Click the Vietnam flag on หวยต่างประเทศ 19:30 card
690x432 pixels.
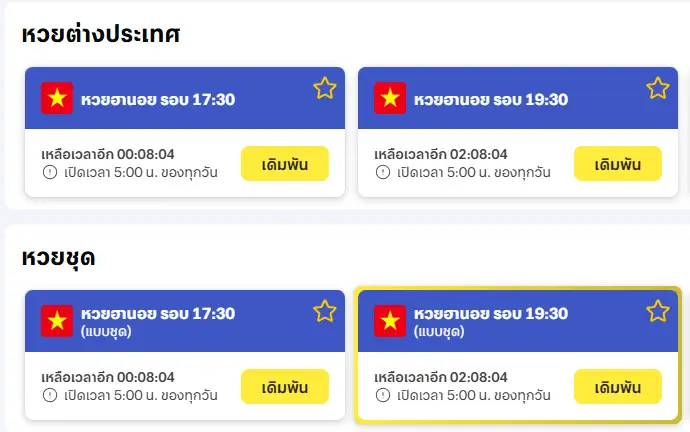pyautogui.click(x=390, y=99)
